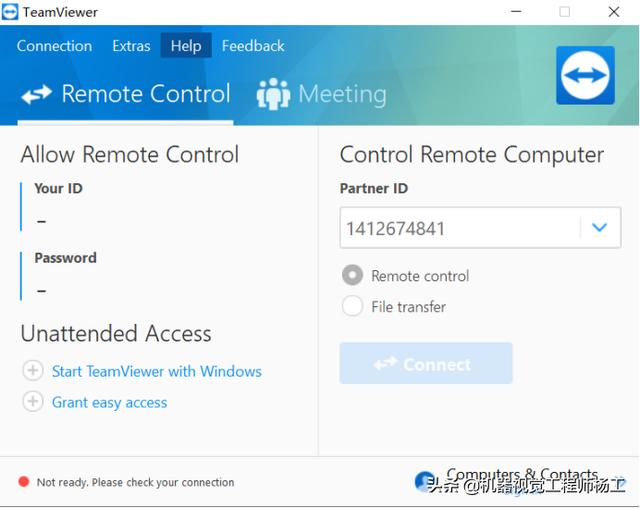Click the plus icon beside Grant easy access
The width and height of the screenshot is (640, 508).
tap(33, 402)
